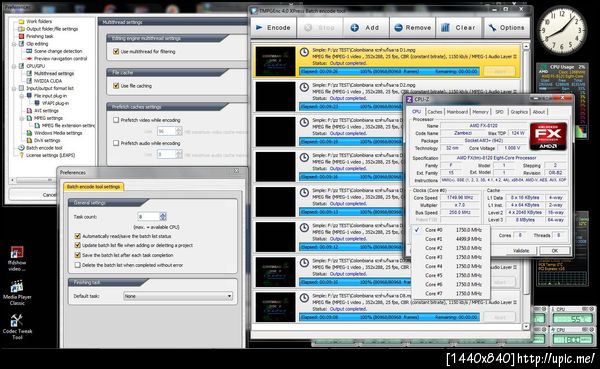Open the Media Player Classic desktop icon
Image resolution: width=600 pixels, height=369 pixels.
[17, 287]
